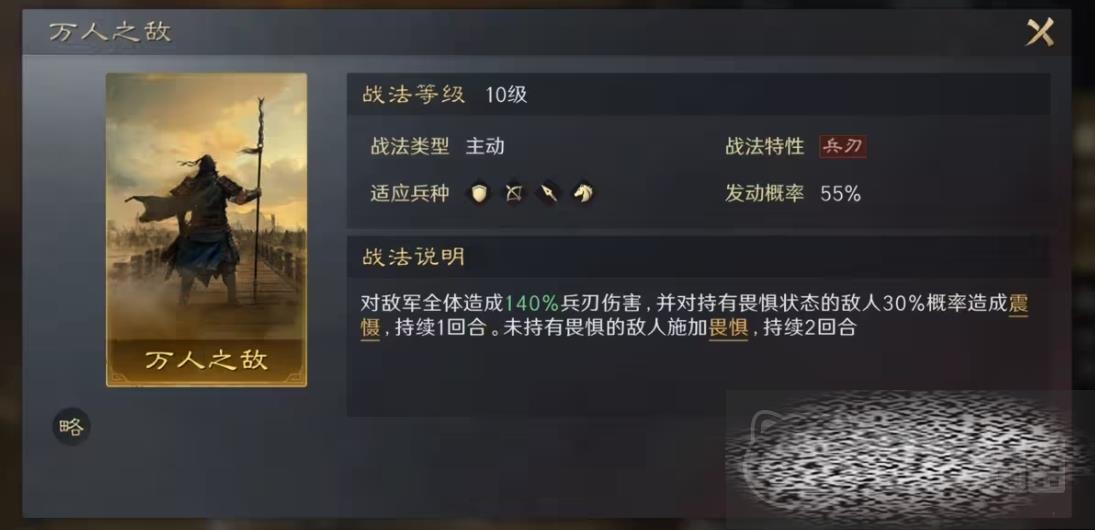Click the spear troop type icon
Image resolution: width=1095 pixels, height=530 pixels.
tap(548, 193)
